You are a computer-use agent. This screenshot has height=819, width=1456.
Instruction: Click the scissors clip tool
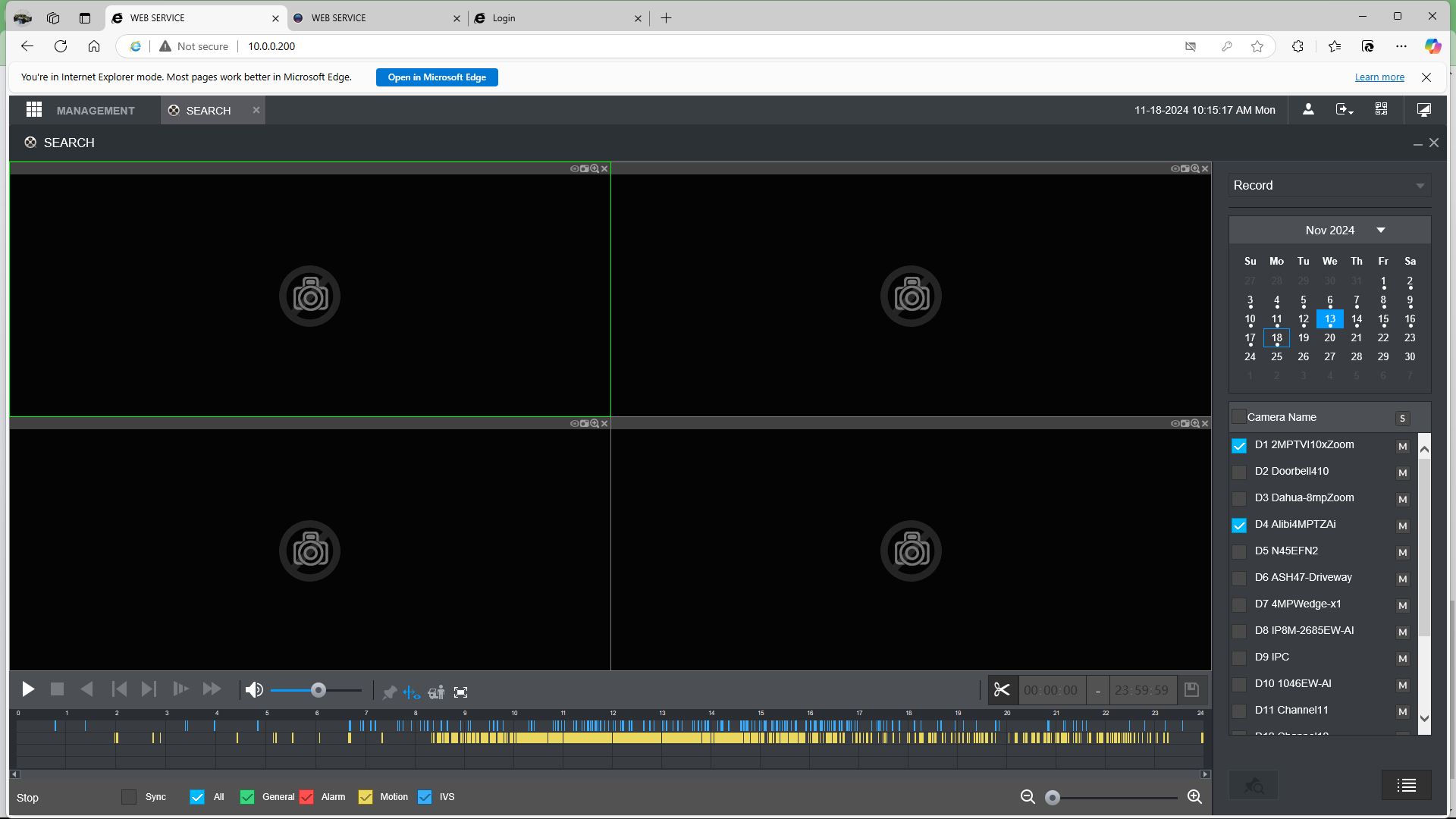1002,690
